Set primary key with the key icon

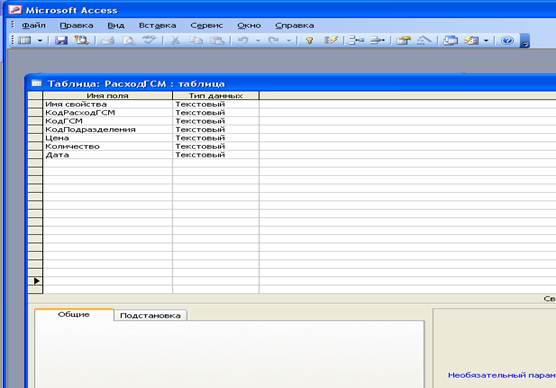[x=310, y=40]
